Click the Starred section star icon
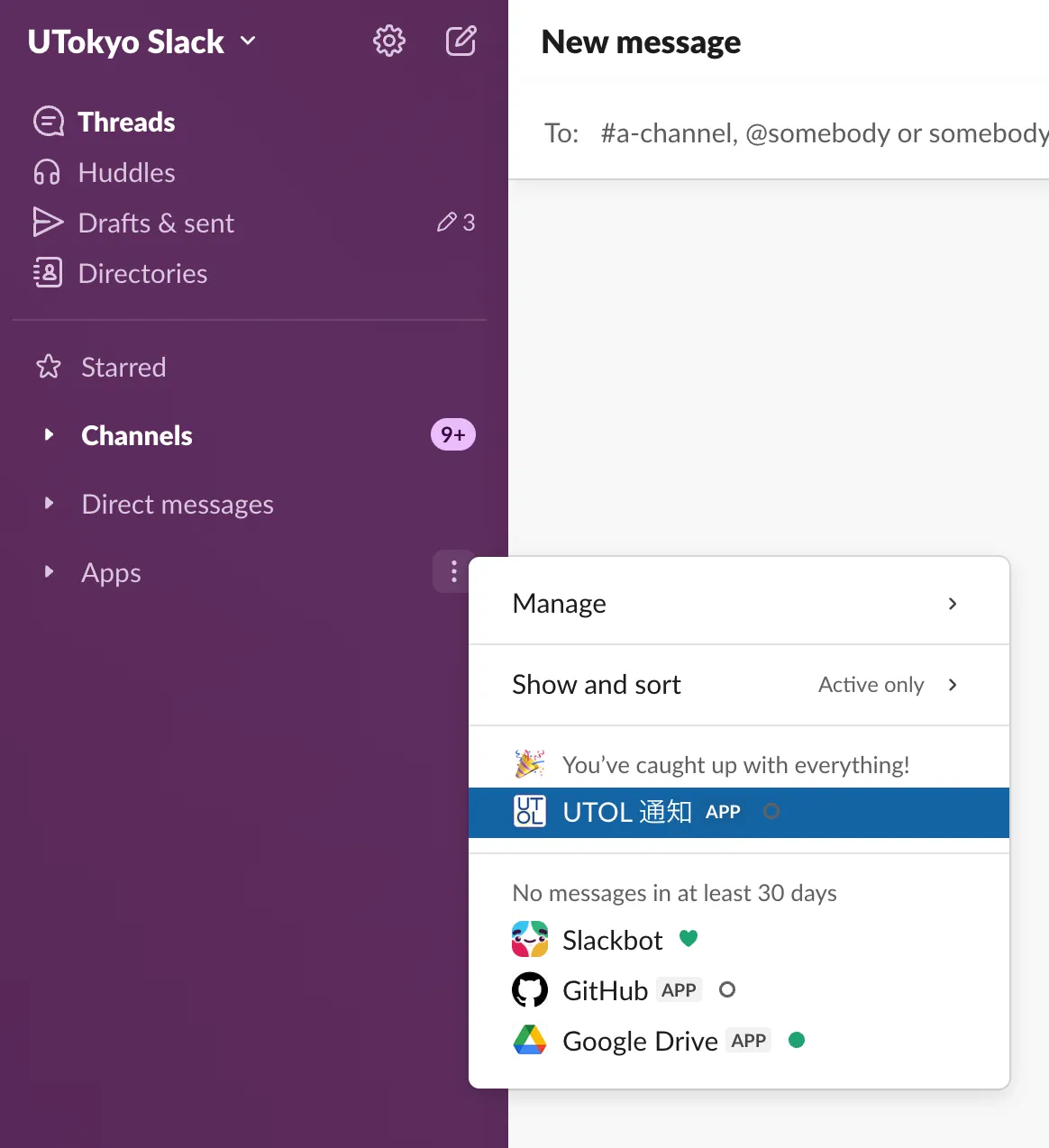 pos(49,367)
